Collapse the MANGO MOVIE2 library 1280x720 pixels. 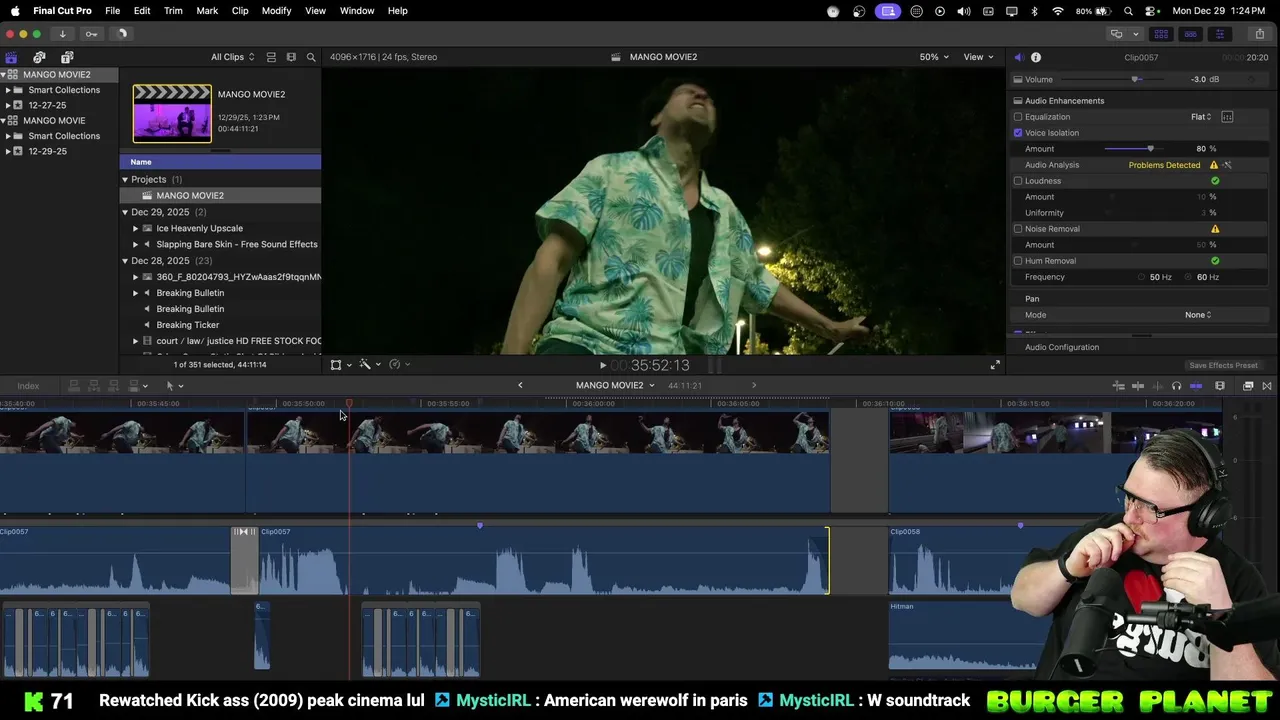[4, 75]
